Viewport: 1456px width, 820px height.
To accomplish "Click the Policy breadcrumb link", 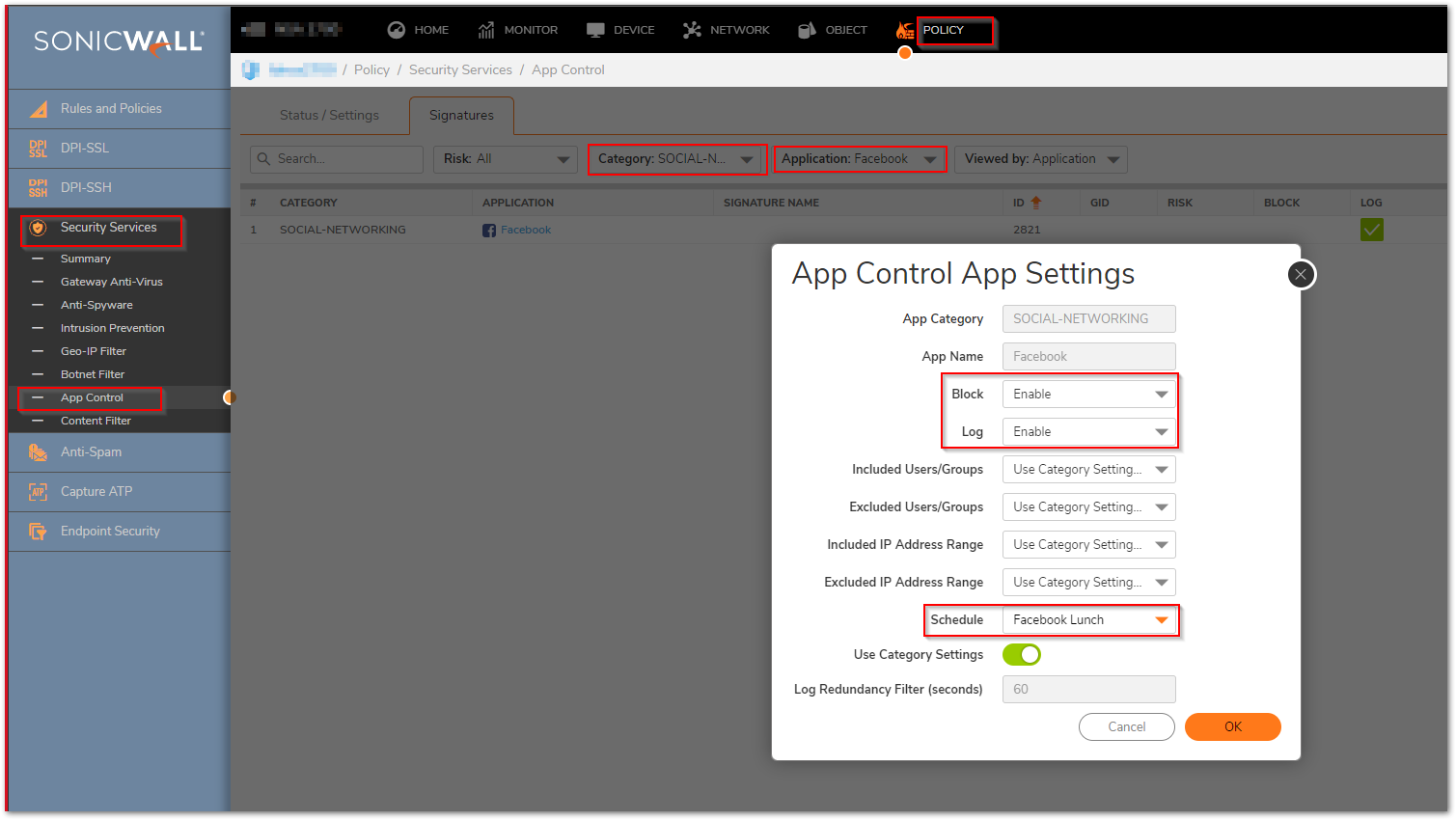I will [x=371, y=70].
